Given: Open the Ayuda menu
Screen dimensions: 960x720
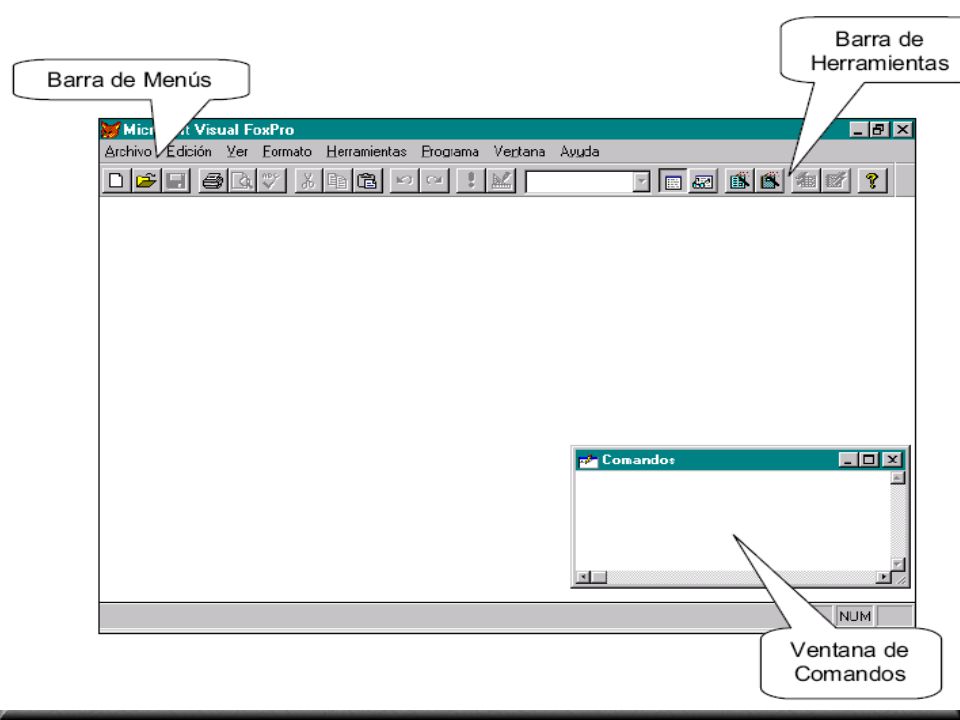Looking at the screenshot, I should pyautogui.click(x=579, y=151).
